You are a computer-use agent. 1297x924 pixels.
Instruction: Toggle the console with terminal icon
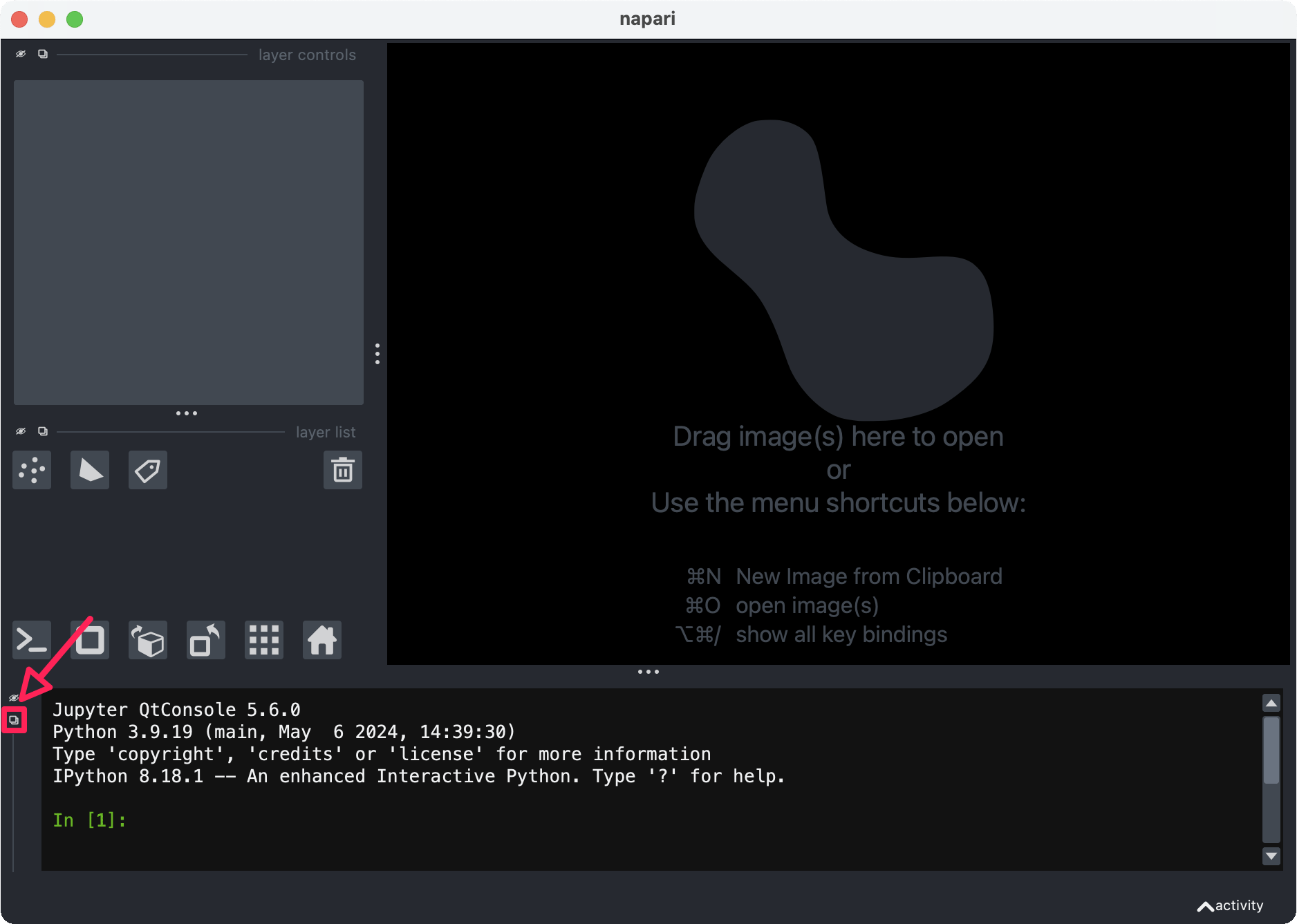(32, 640)
